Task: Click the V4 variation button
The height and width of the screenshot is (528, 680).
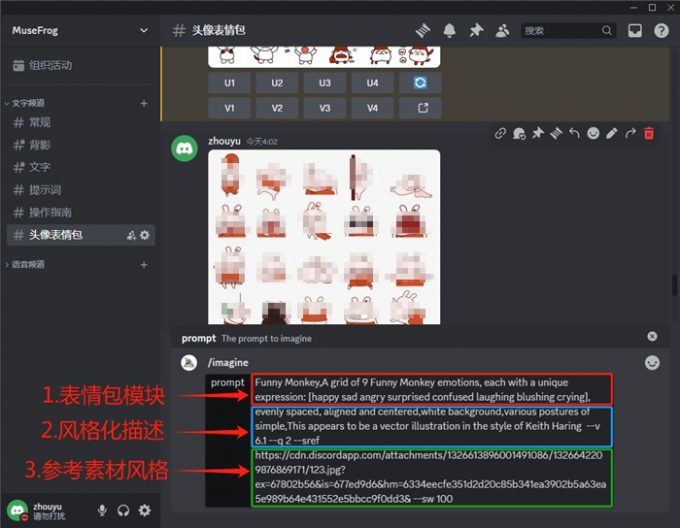Action: pos(373,108)
